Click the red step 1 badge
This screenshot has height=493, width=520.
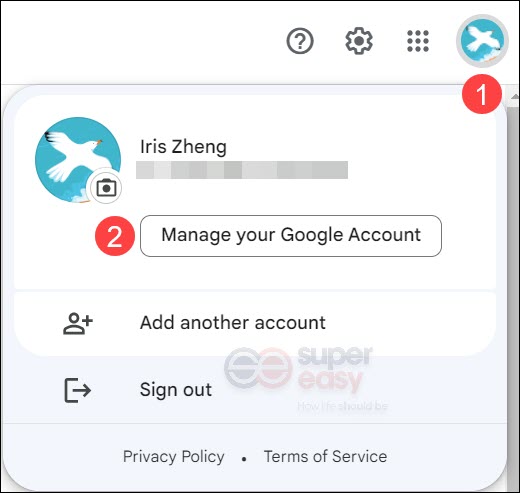click(x=482, y=94)
